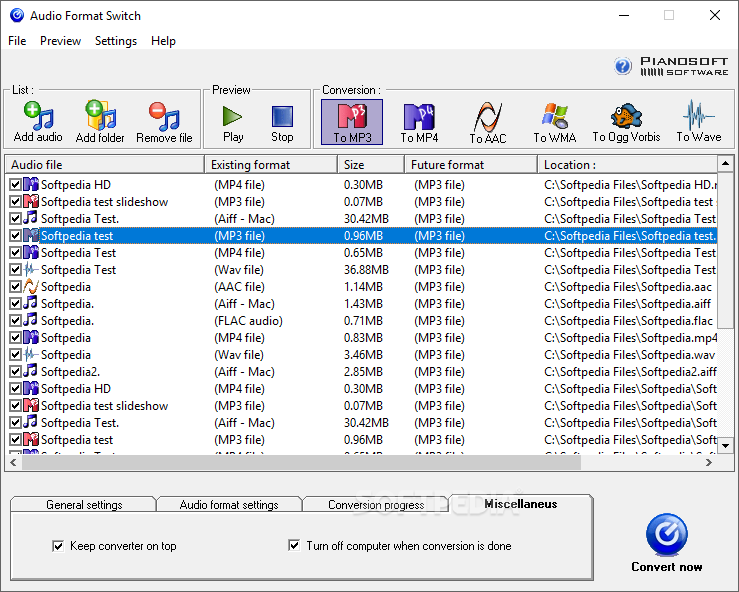Uncheck the 1.43MB Aiff row checkbox
The width and height of the screenshot is (739, 592).
coord(15,304)
